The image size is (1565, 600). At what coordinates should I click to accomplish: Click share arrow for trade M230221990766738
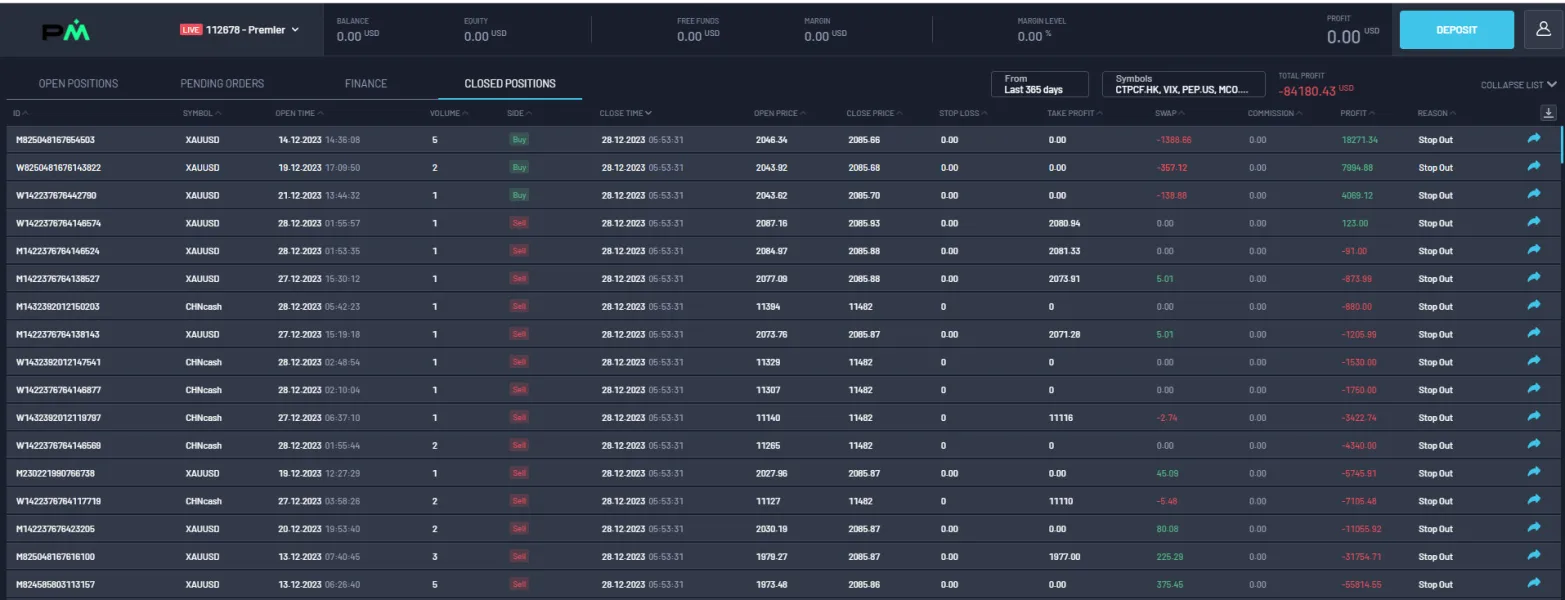1534,473
